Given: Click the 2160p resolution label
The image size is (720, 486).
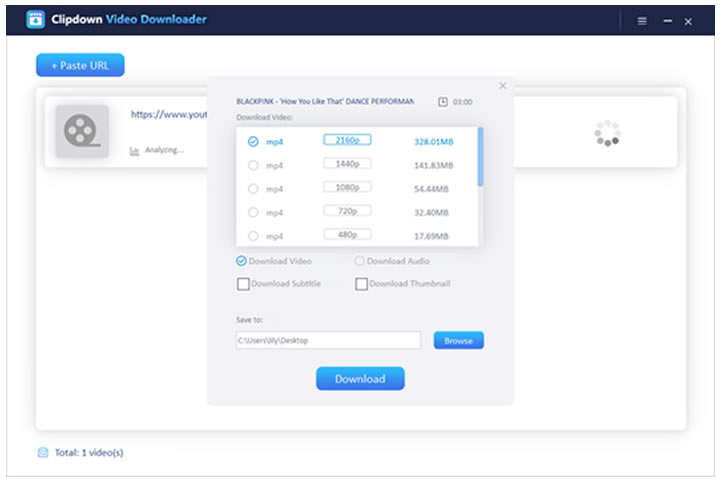Looking at the screenshot, I should (x=347, y=140).
